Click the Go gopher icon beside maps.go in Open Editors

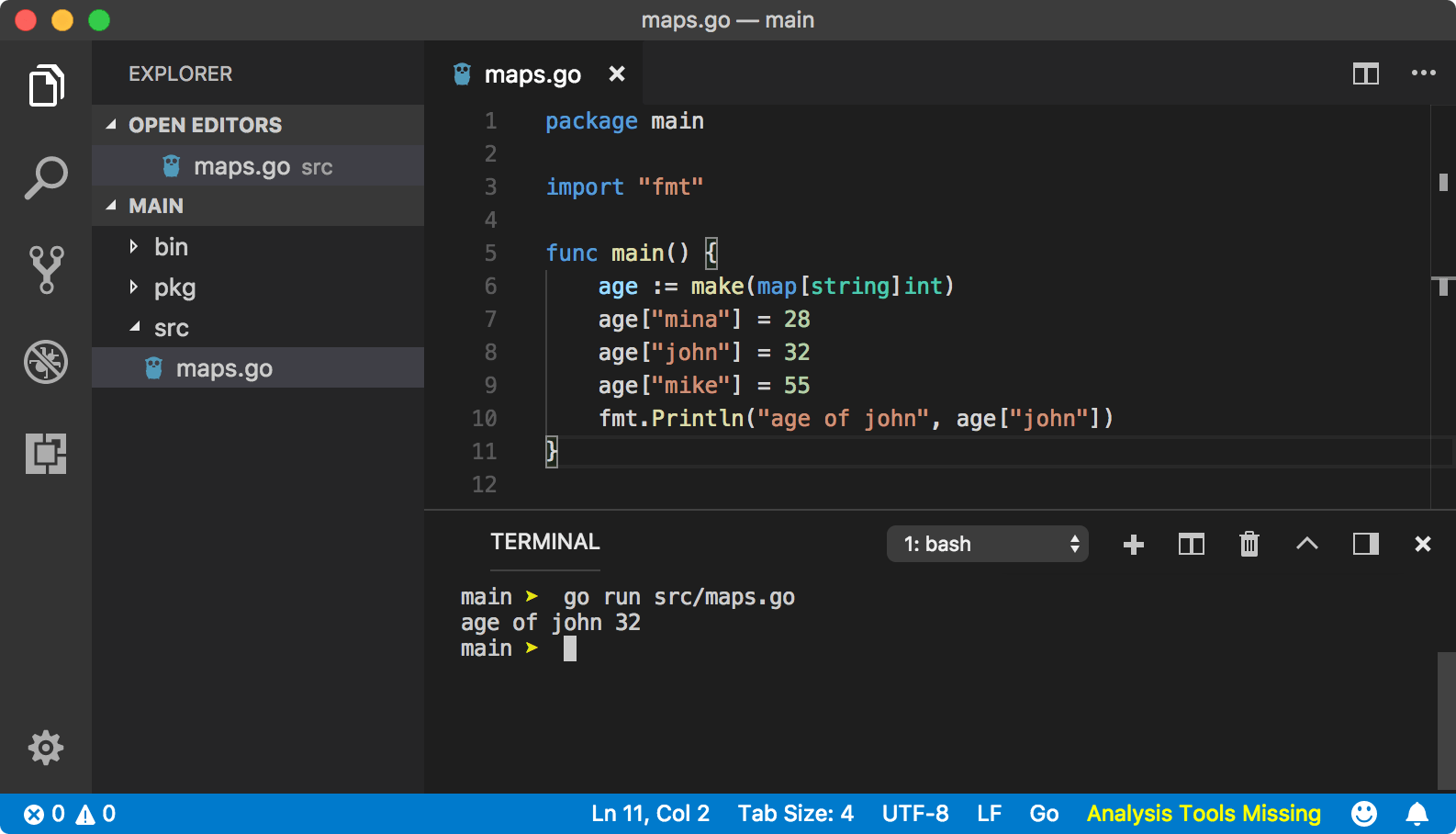tap(171, 165)
